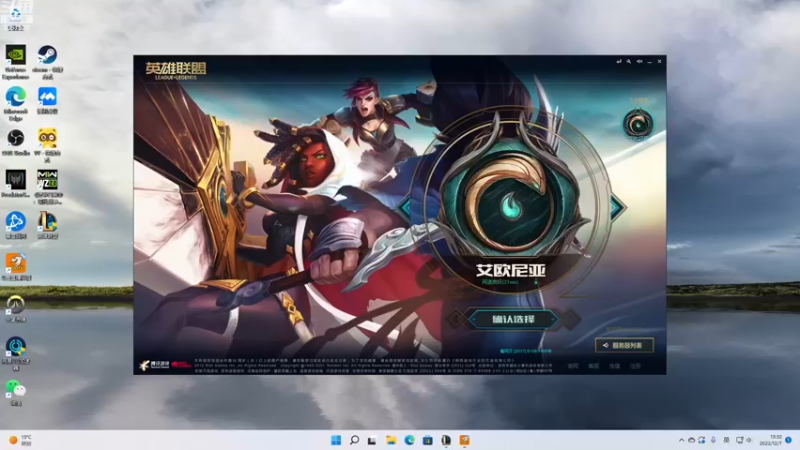Click the League of Legends logo
The height and width of the screenshot is (450, 800).
coord(176,70)
